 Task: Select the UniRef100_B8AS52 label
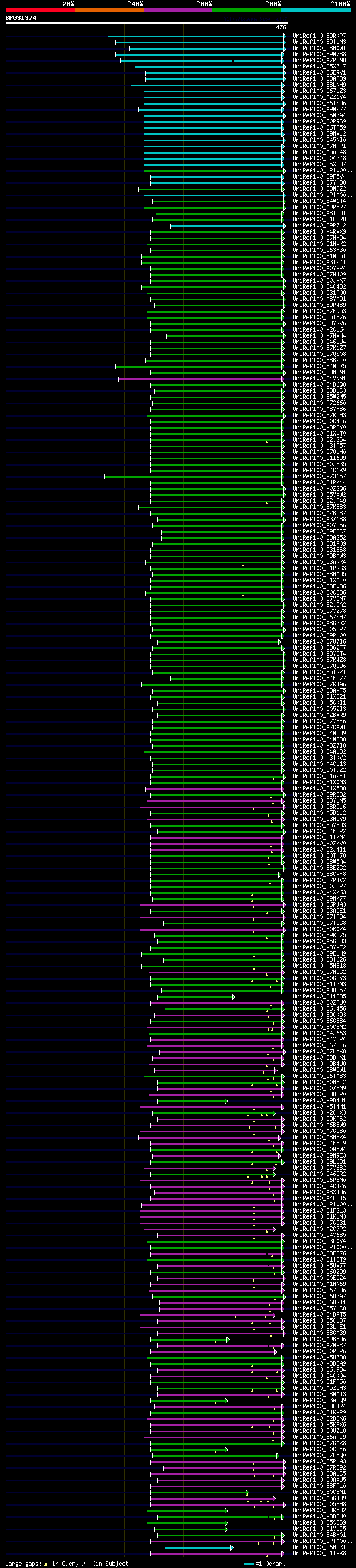(319, 537)
